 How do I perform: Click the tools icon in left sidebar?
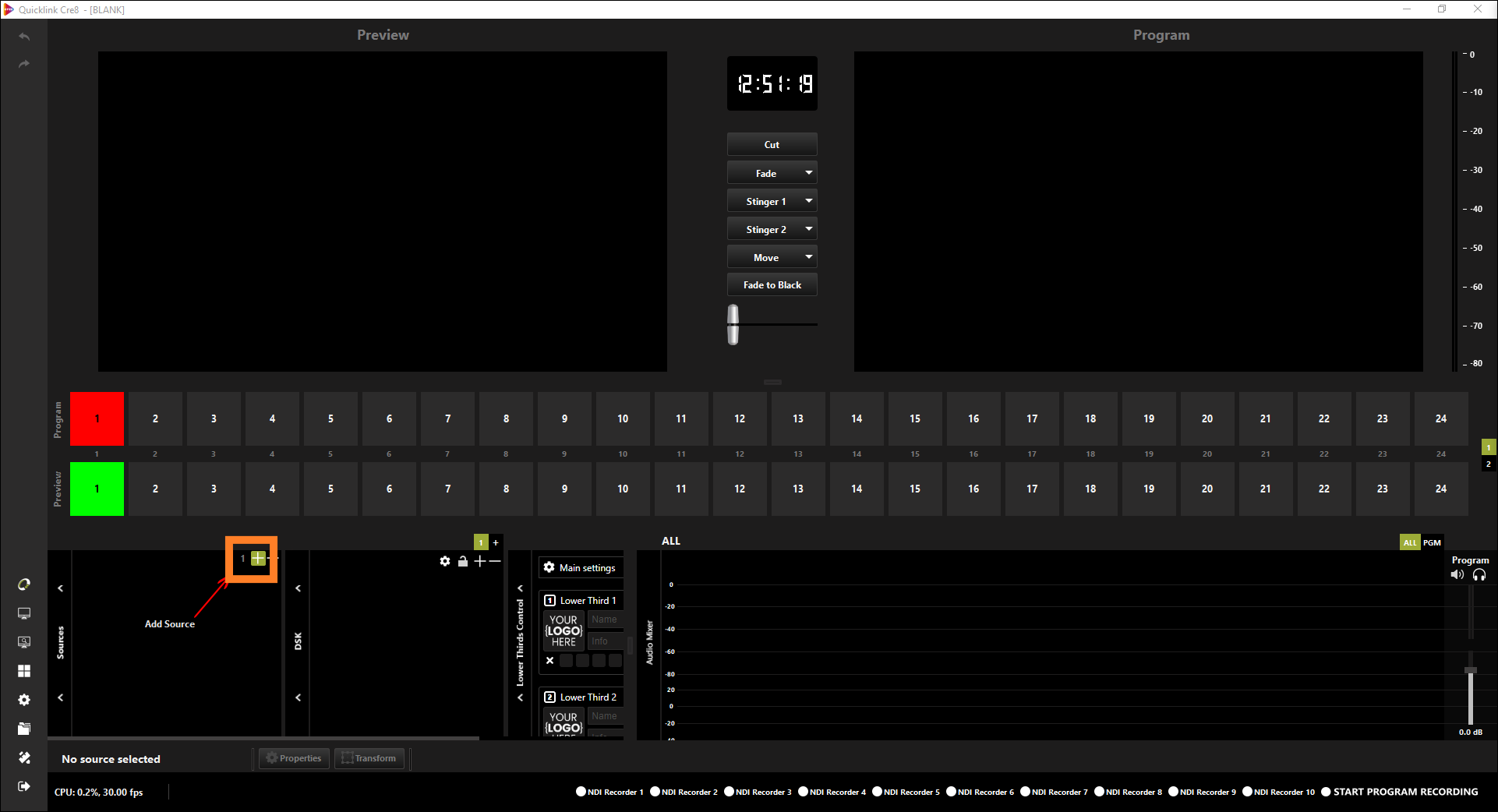click(24, 757)
